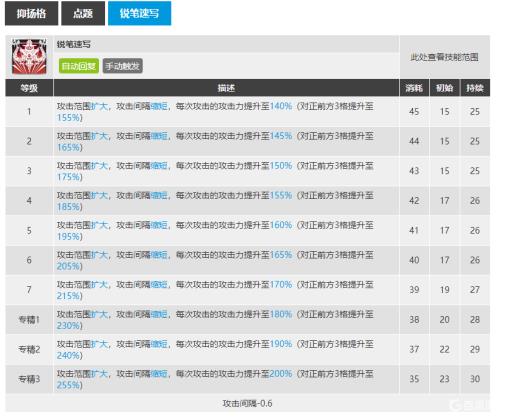
Task: Click the 255% value in 专精3 description
Action: click(68, 385)
